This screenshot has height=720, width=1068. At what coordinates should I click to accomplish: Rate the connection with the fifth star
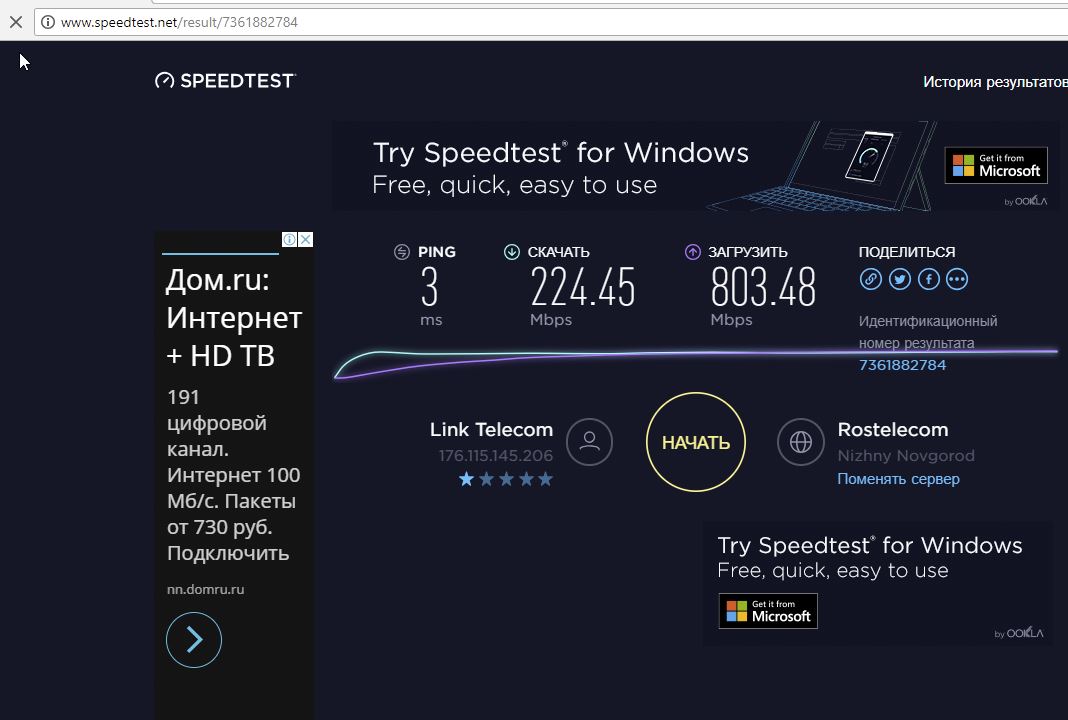click(545, 479)
